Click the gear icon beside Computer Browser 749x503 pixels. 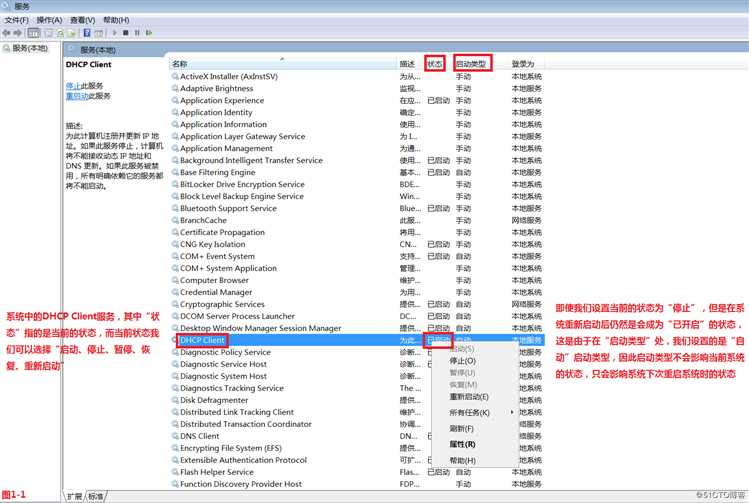pyautogui.click(x=175, y=280)
